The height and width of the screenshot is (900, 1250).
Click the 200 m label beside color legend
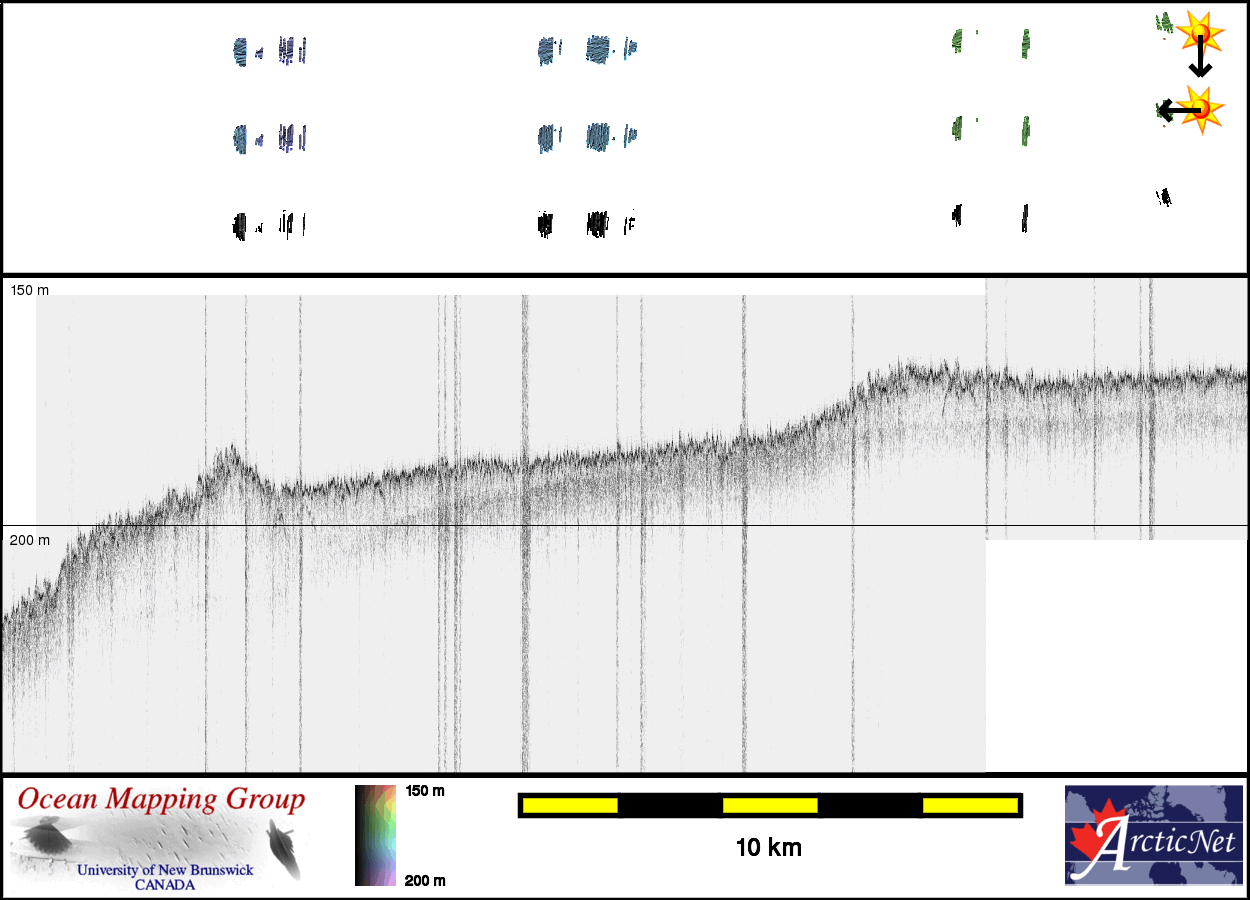[x=425, y=880]
